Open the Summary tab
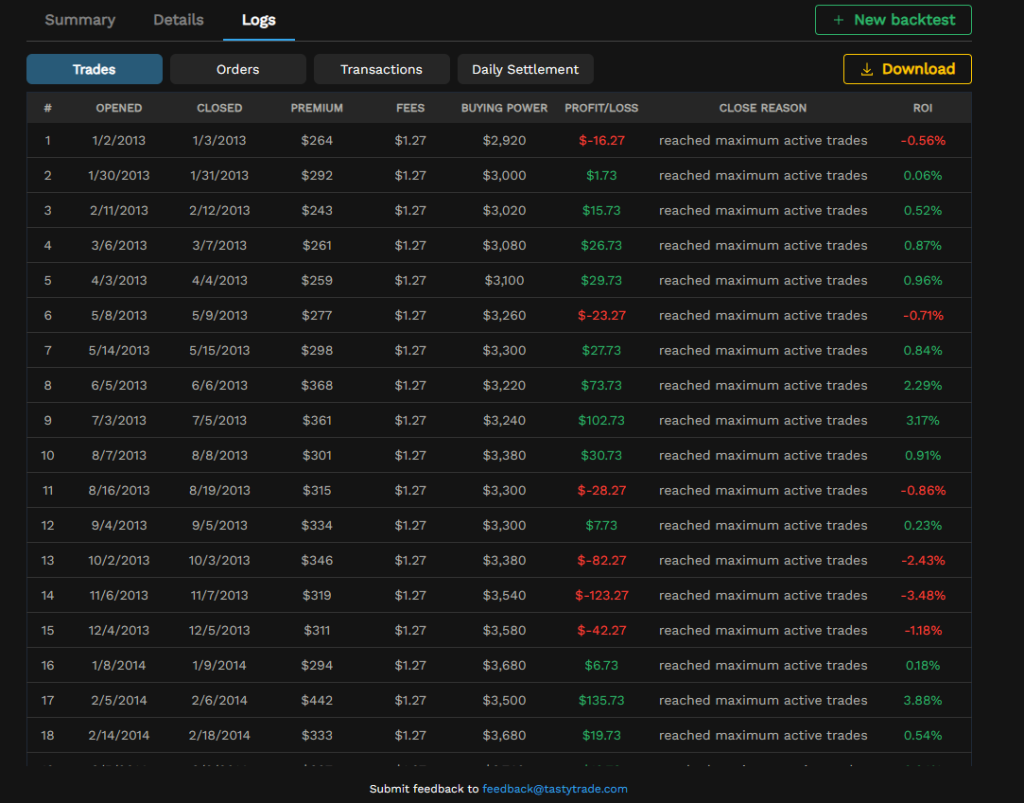The height and width of the screenshot is (803, 1024). pos(80,20)
